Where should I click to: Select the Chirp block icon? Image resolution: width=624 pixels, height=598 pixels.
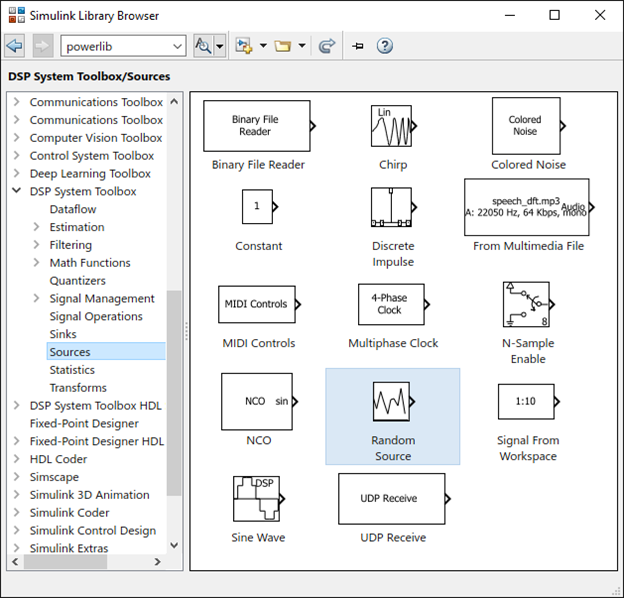[x=393, y=126]
